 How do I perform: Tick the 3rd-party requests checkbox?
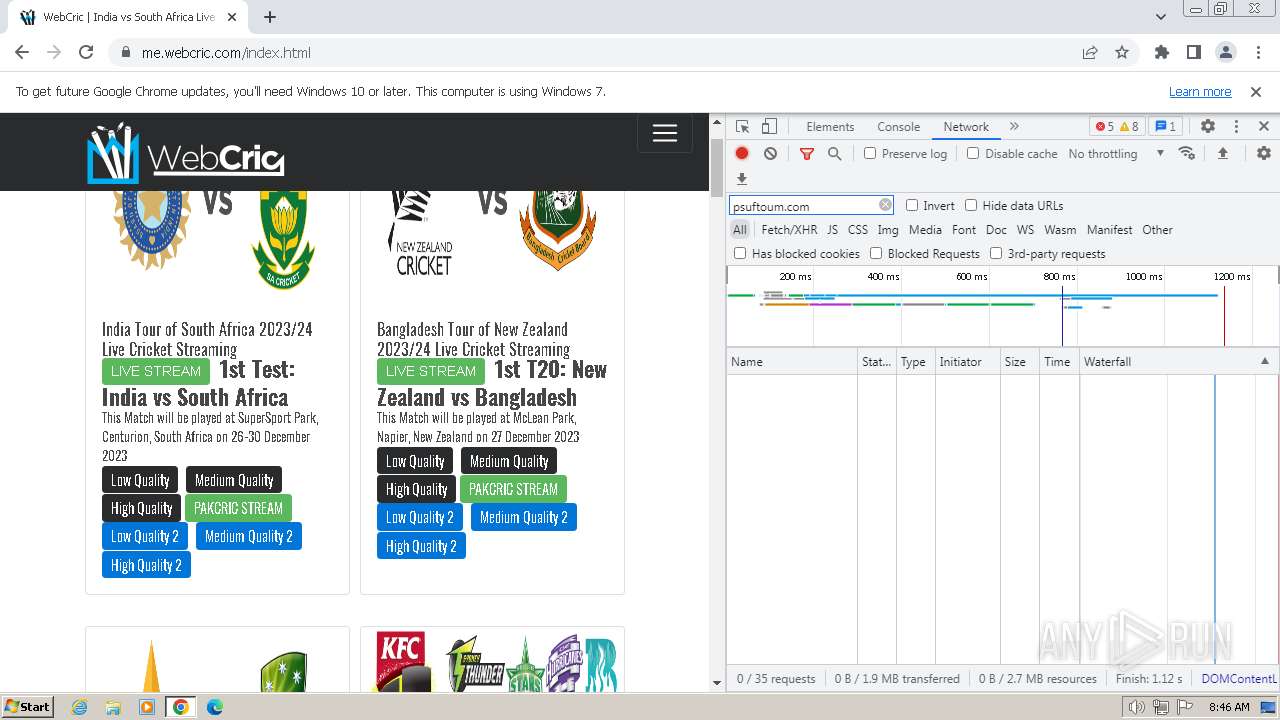(x=996, y=253)
